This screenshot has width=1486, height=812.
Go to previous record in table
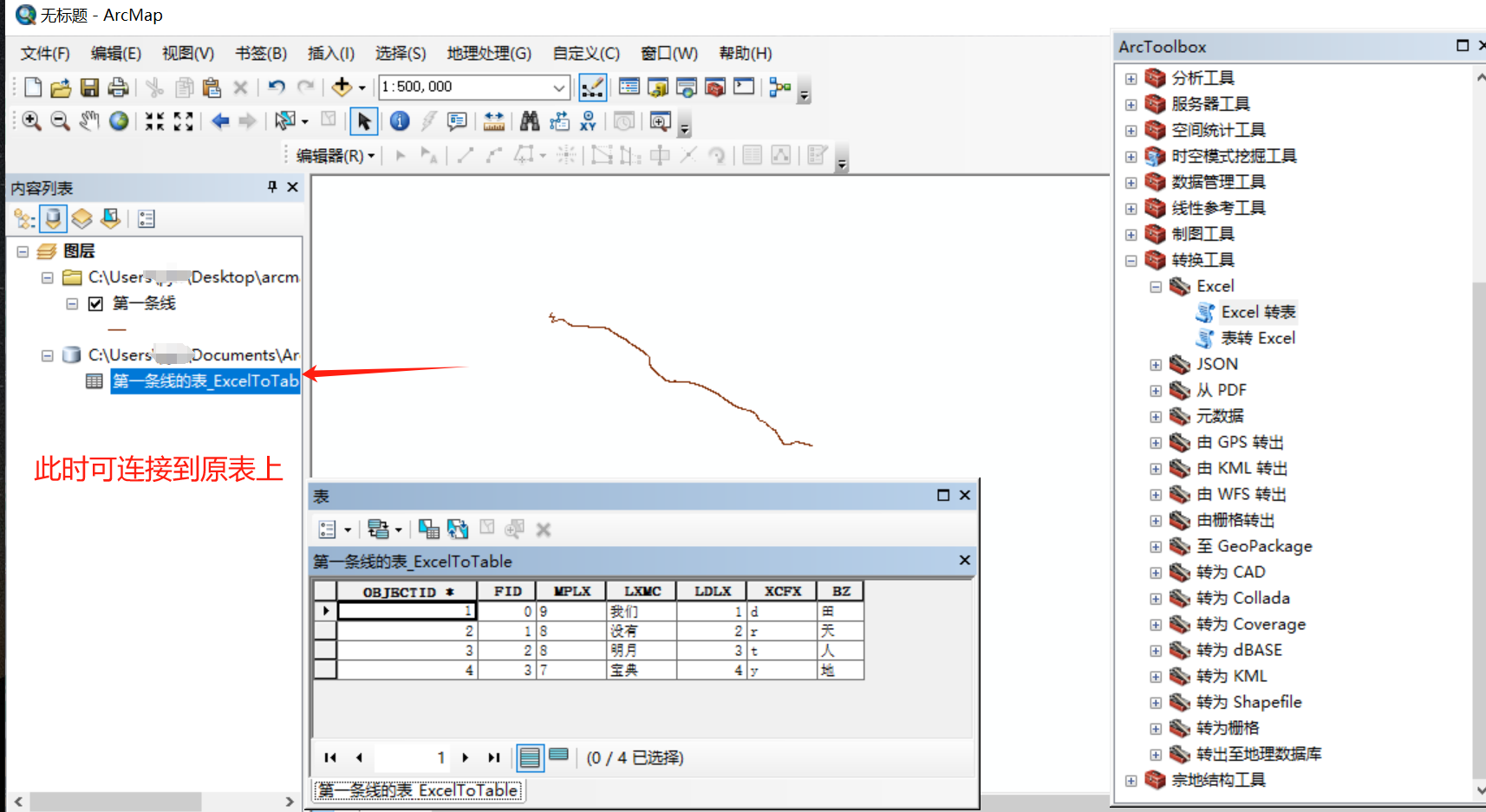(x=359, y=757)
